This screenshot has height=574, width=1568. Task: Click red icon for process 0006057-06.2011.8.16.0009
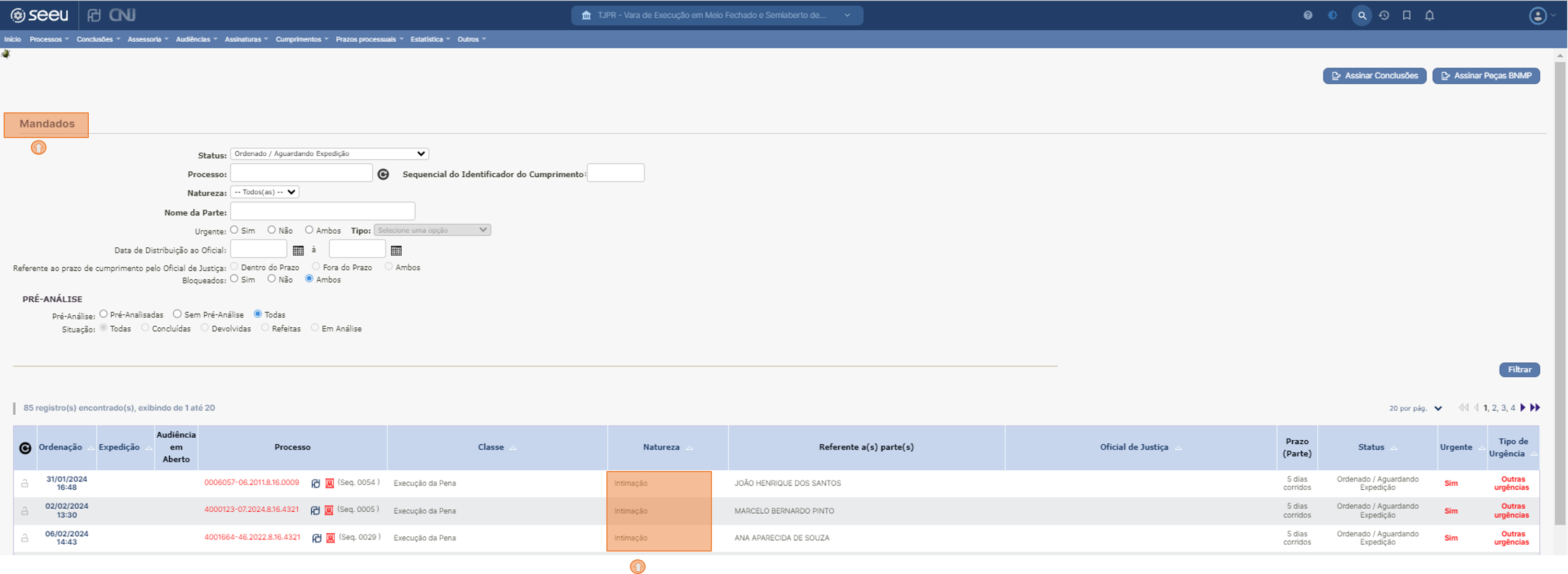[329, 483]
